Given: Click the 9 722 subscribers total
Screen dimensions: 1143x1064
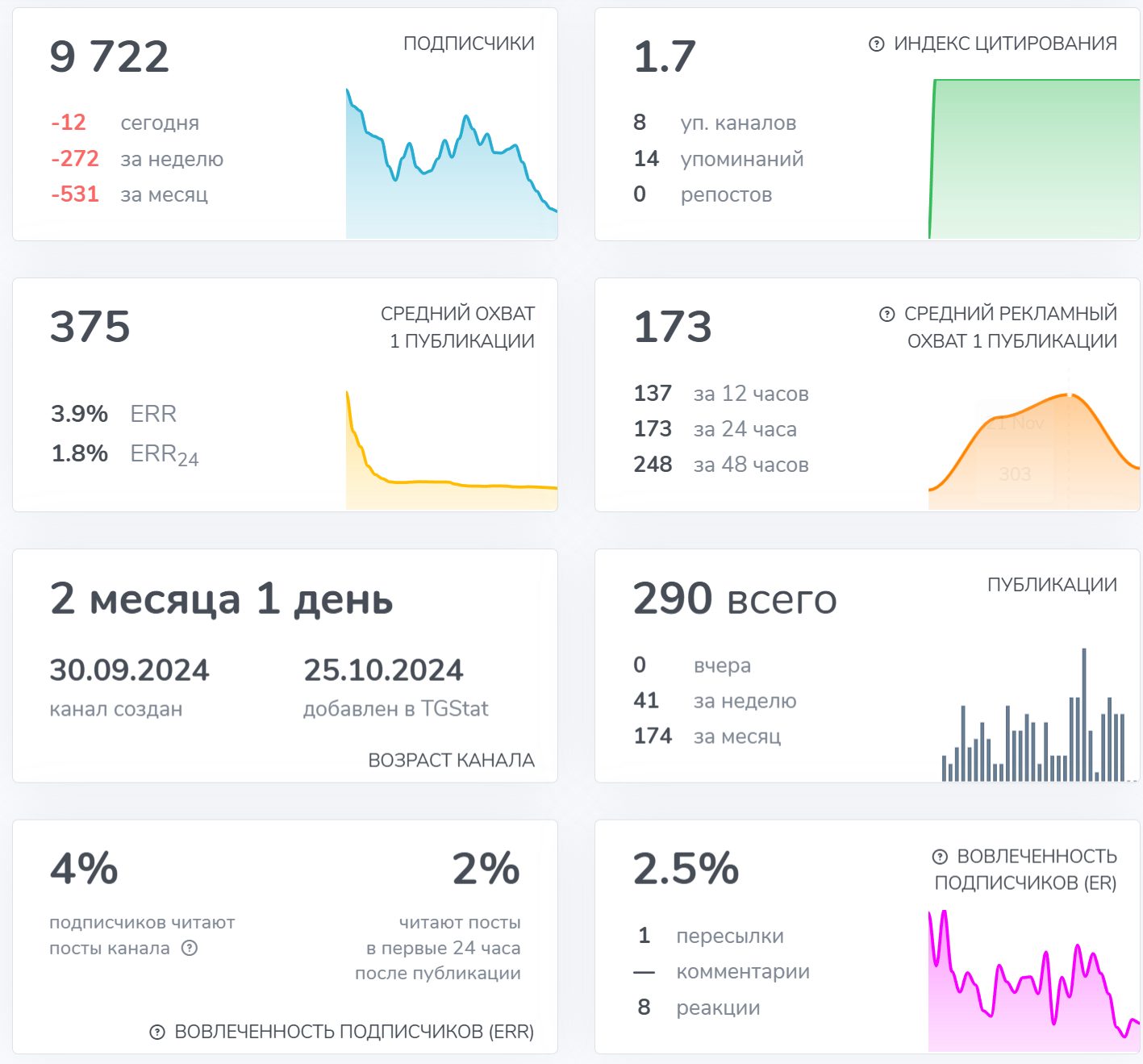Looking at the screenshot, I should (x=110, y=56).
